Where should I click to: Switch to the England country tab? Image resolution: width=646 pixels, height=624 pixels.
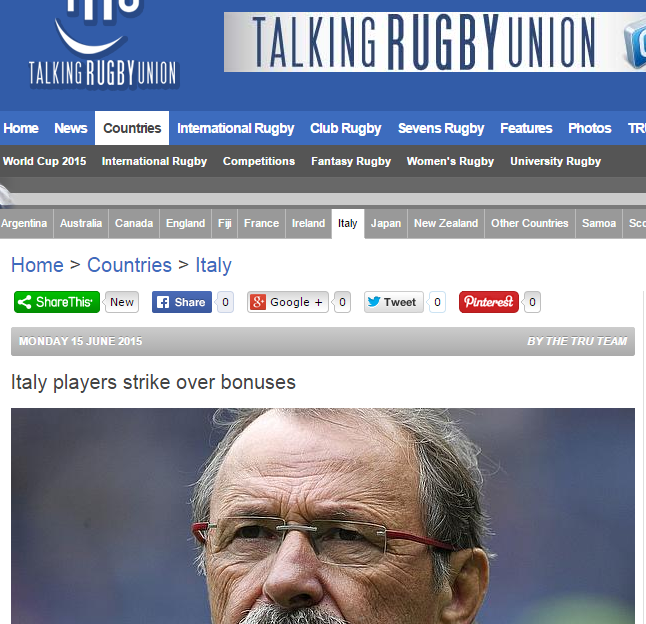click(x=185, y=223)
